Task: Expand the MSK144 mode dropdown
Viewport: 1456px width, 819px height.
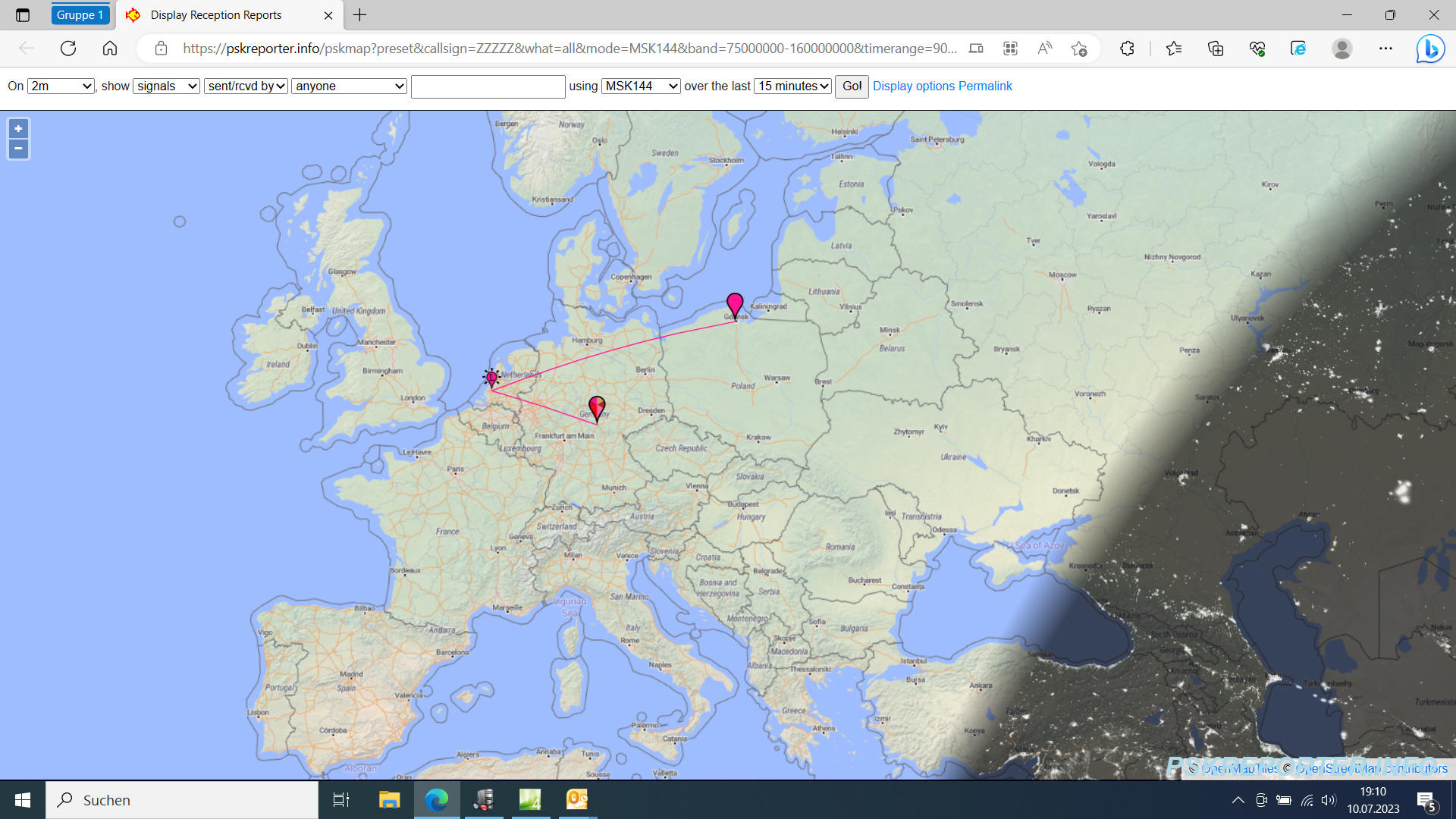Action: [641, 86]
